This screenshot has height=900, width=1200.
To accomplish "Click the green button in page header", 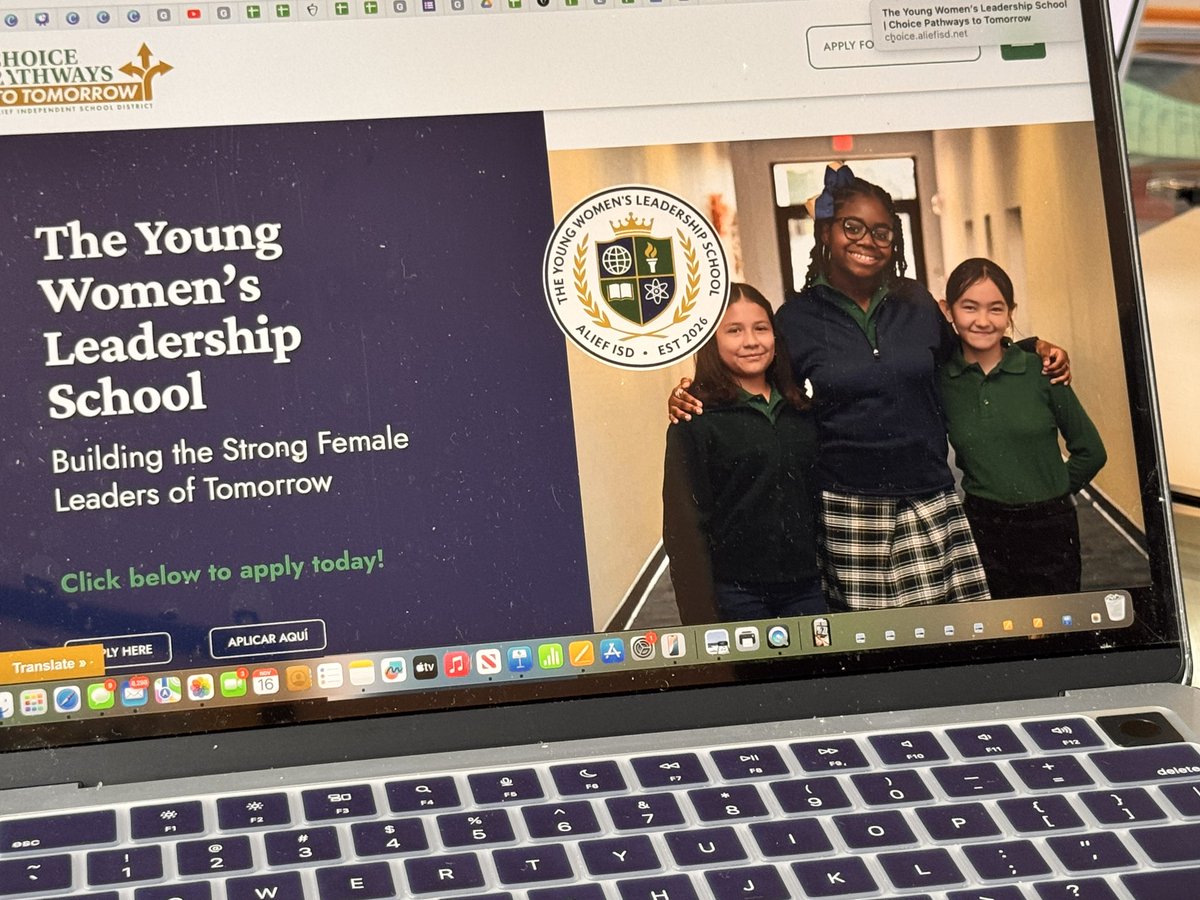I will pyautogui.click(x=1023, y=50).
